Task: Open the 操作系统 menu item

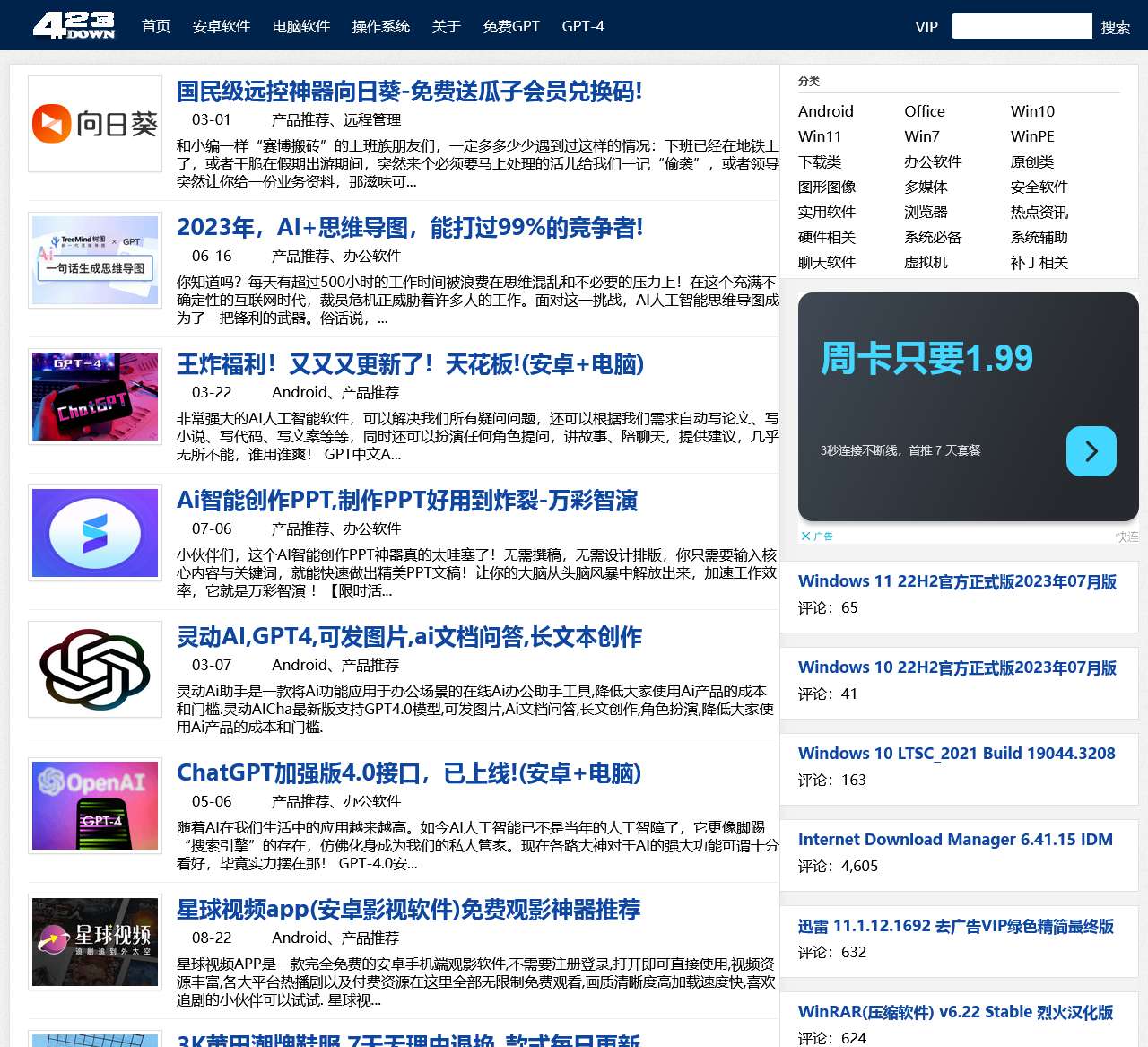Action: pos(381,26)
